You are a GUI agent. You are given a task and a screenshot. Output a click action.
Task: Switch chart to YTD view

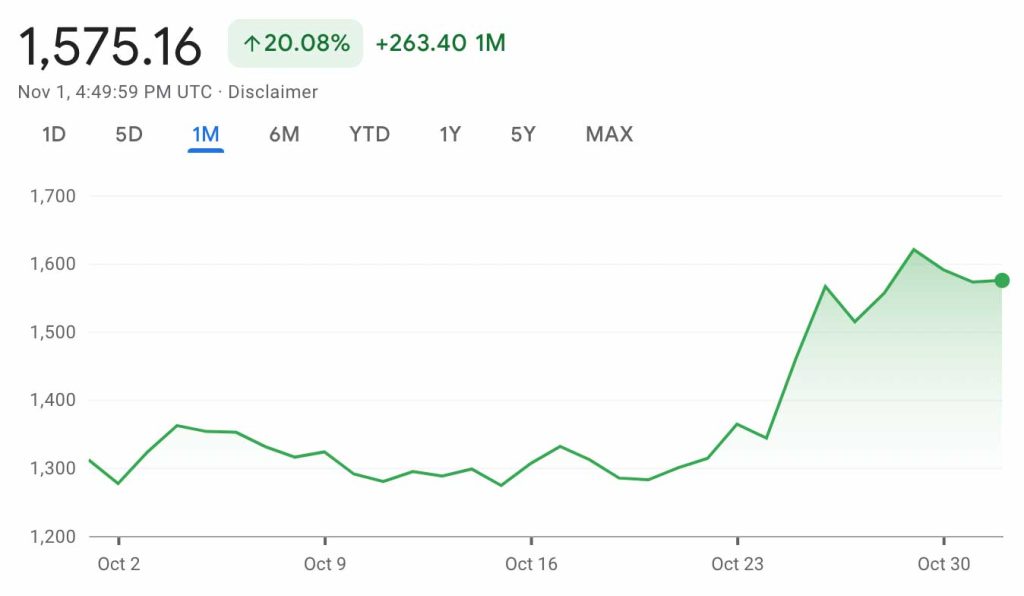[369, 134]
